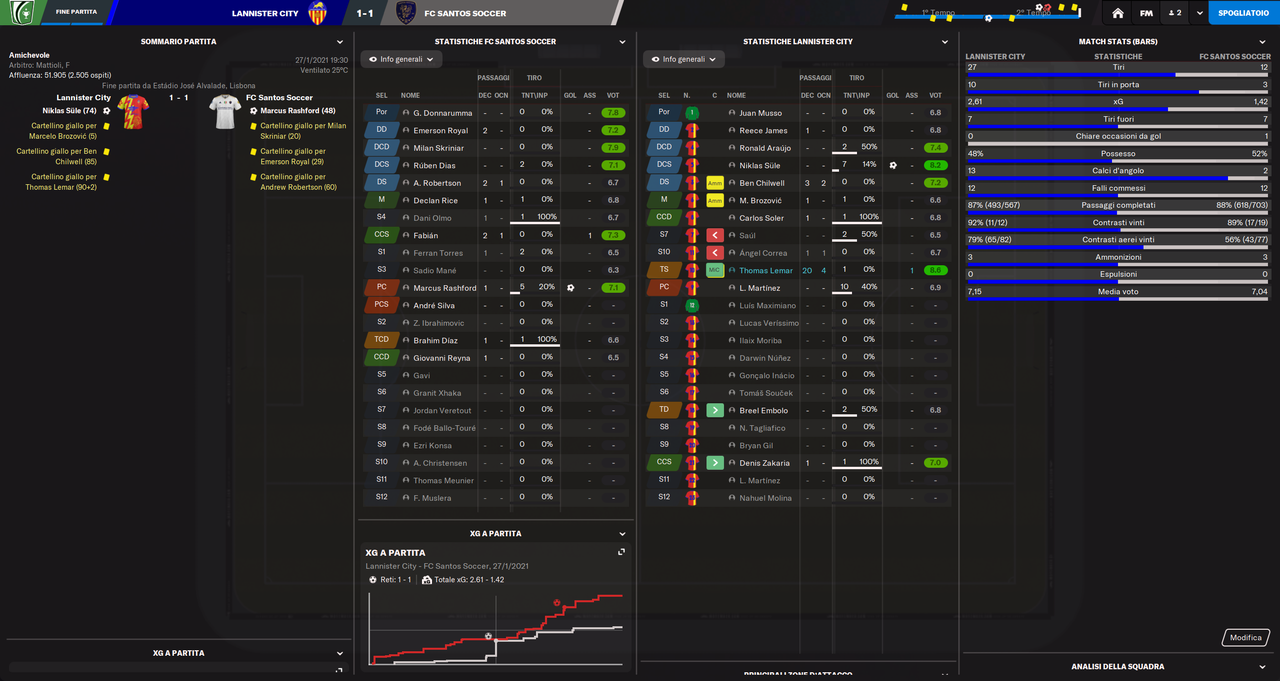Jump to the first yellow card on the timeline

click(904, 6)
